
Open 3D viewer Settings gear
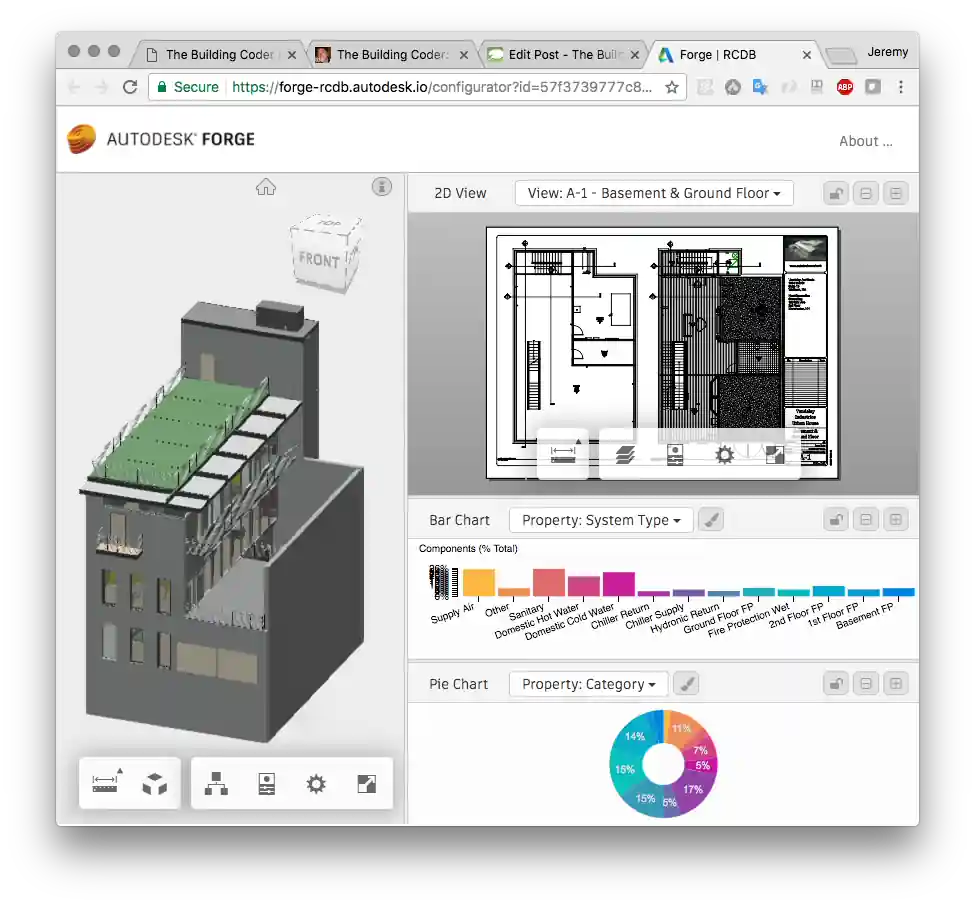(x=316, y=784)
